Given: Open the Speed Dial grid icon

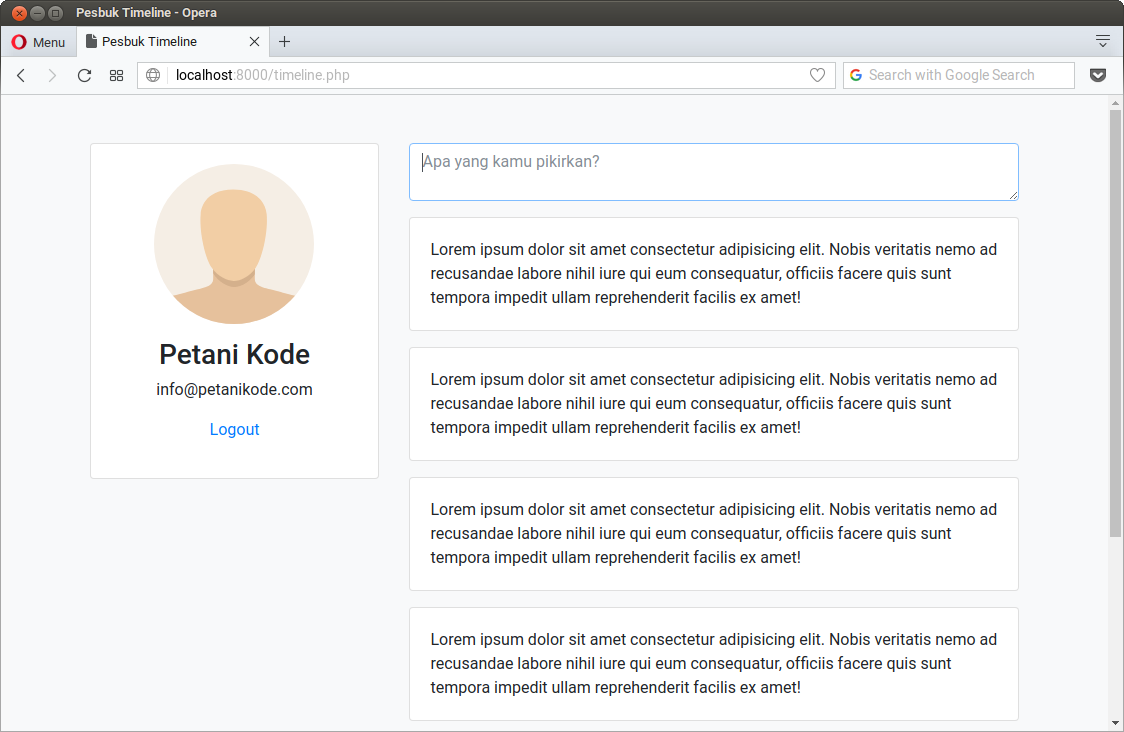Looking at the screenshot, I should point(116,75).
